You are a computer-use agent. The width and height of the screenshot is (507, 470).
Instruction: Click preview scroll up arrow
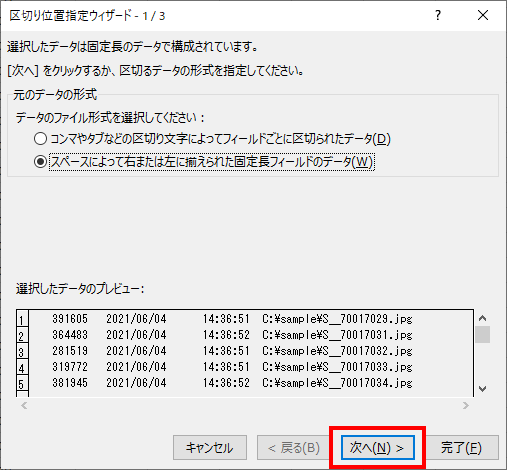tap(482, 318)
